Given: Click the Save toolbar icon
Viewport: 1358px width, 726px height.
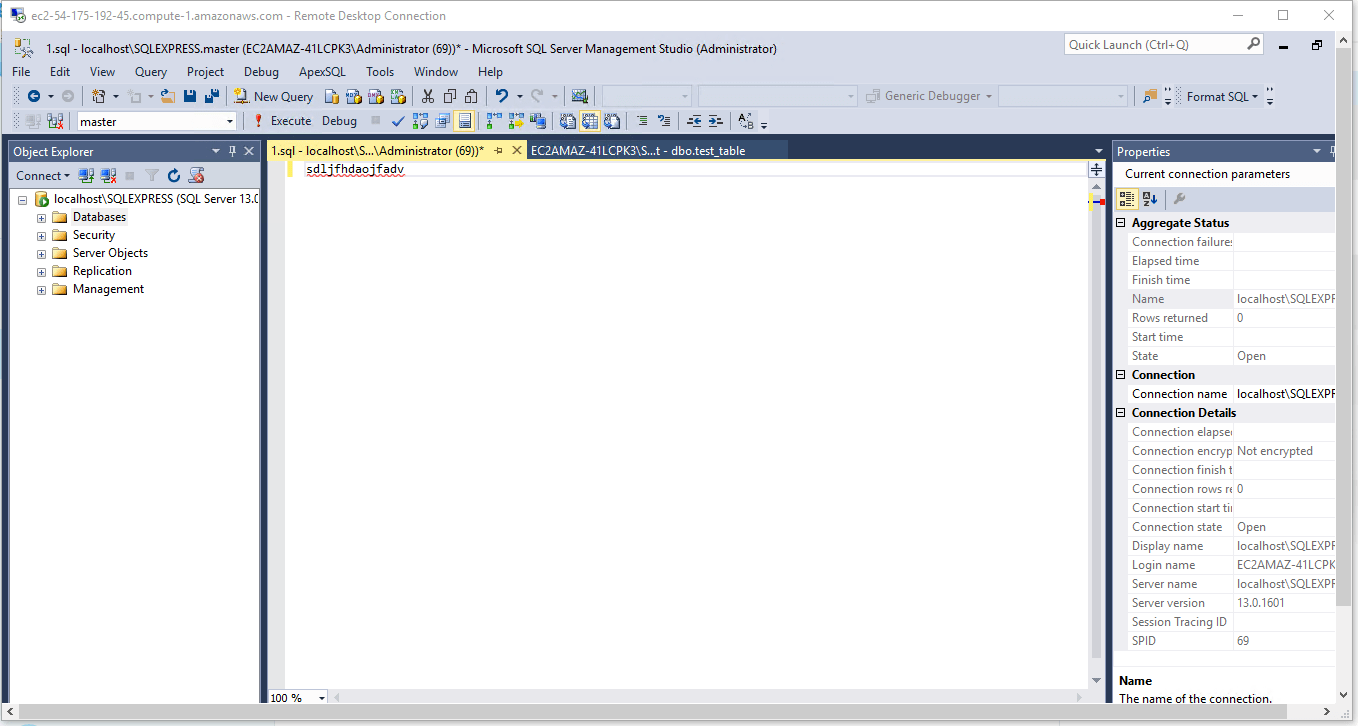Looking at the screenshot, I should pyautogui.click(x=190, y=96).
